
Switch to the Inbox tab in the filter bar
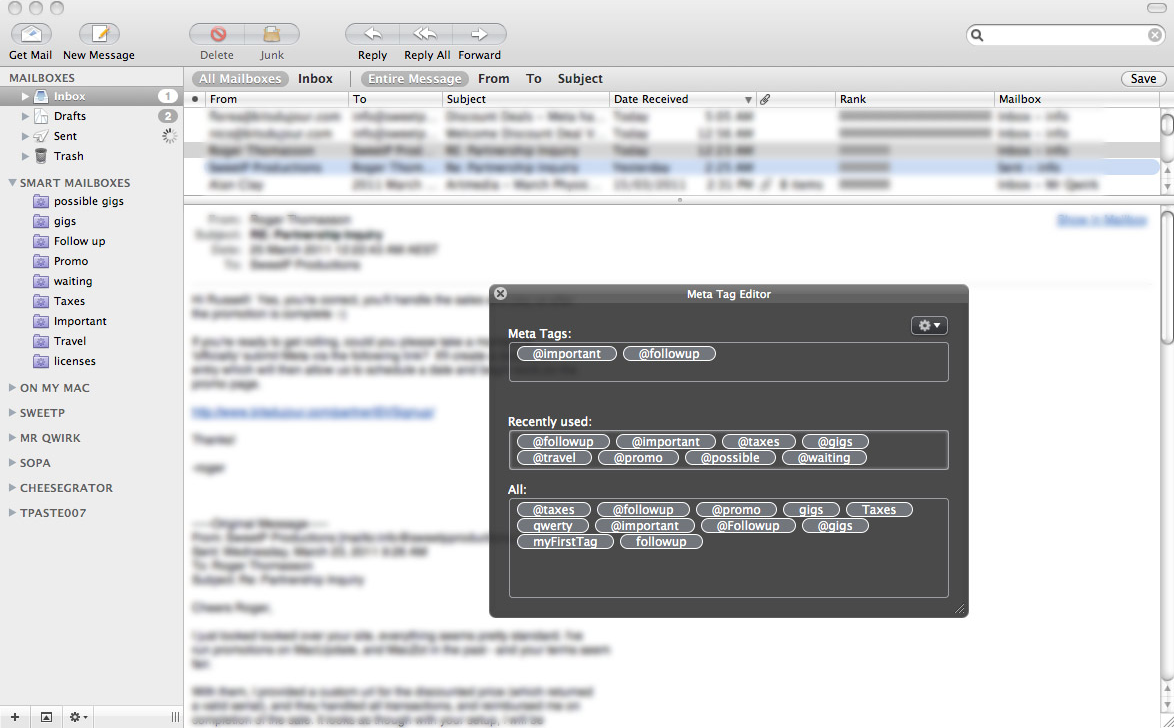point(315,78)
